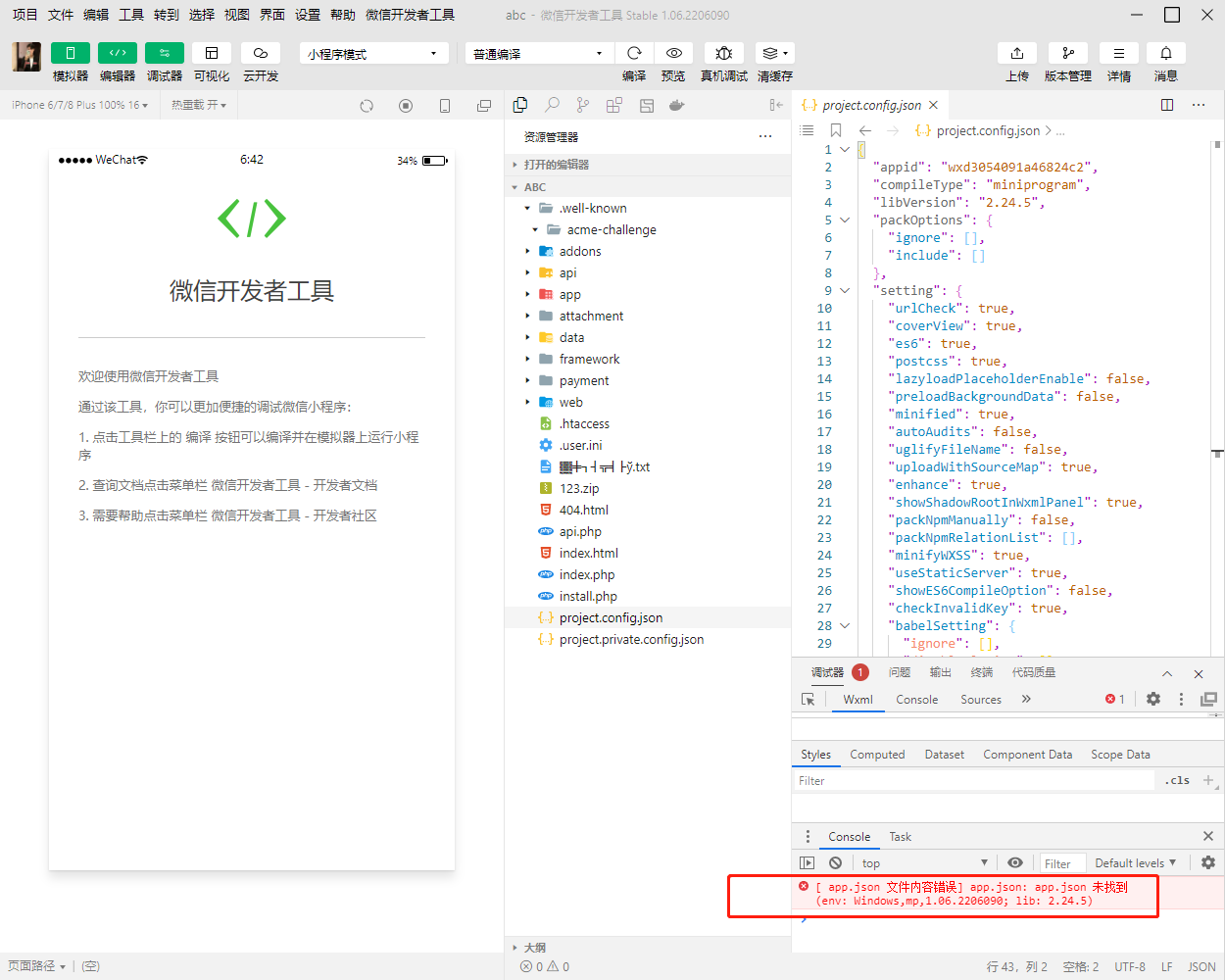Click the bookmark icon in the breadcrumb bar
The image size is (1225, 980).
836,130
